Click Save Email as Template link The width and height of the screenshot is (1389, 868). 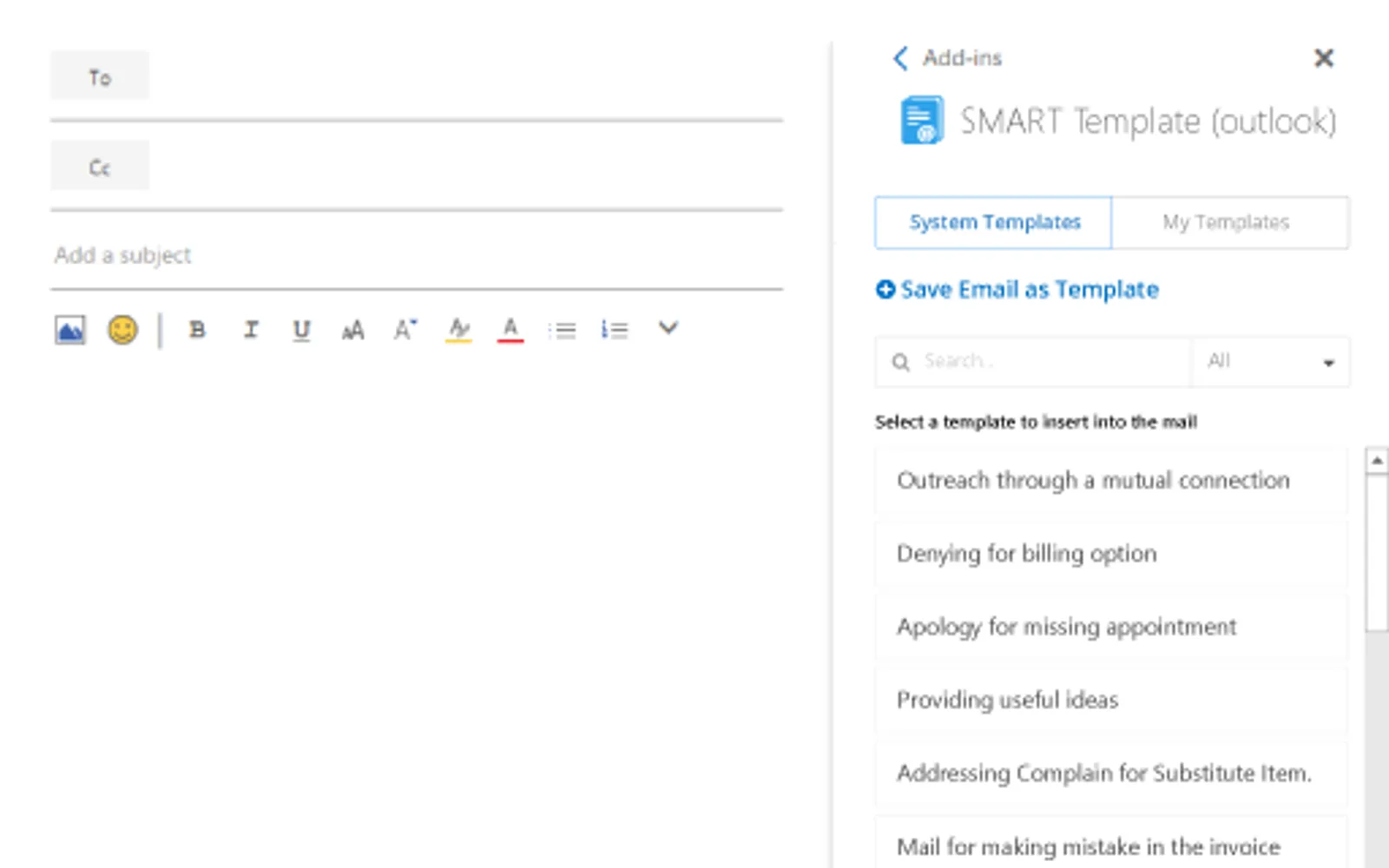coord(1030,290)
